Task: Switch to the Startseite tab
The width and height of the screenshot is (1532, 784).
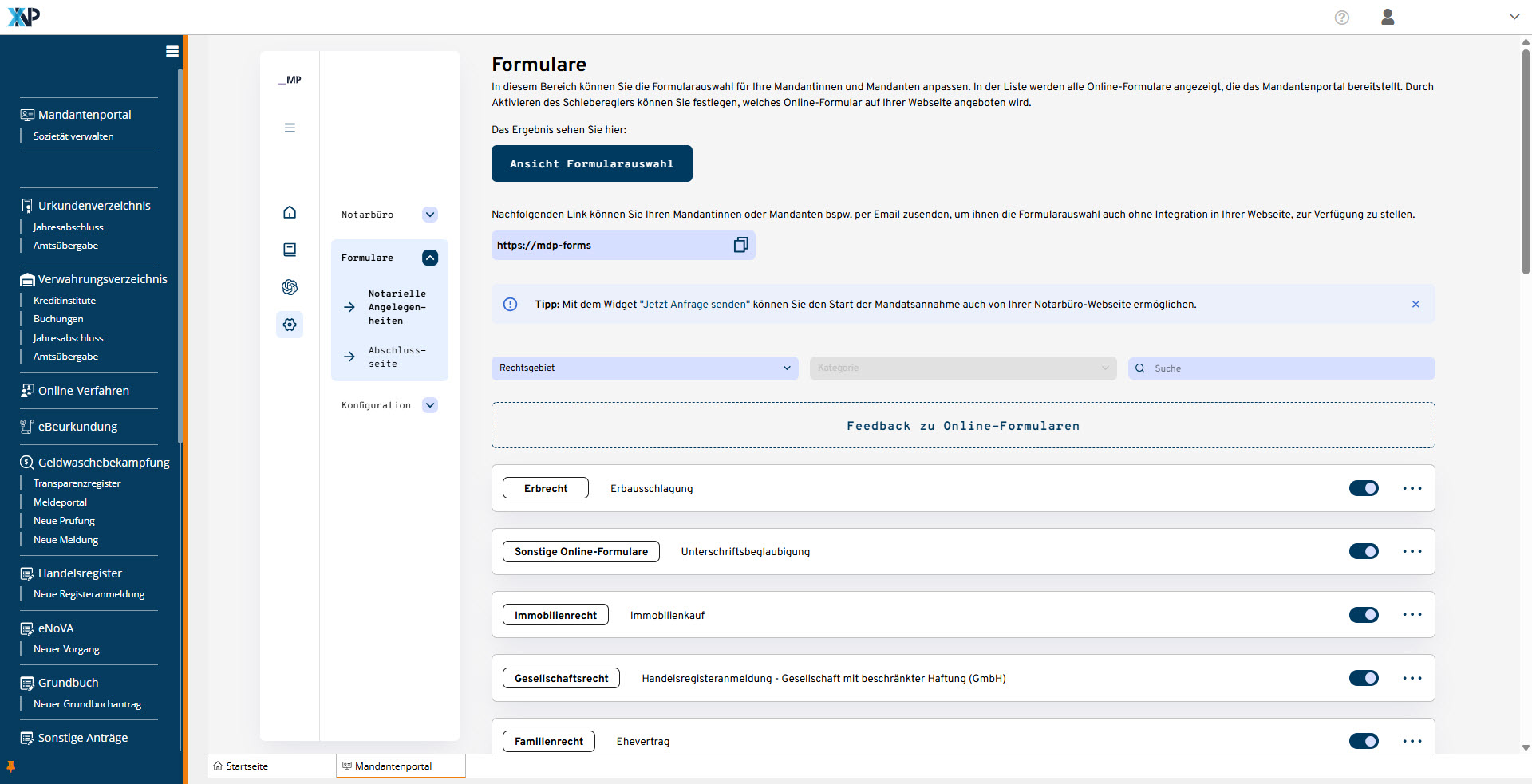Action: coord(247,766)
